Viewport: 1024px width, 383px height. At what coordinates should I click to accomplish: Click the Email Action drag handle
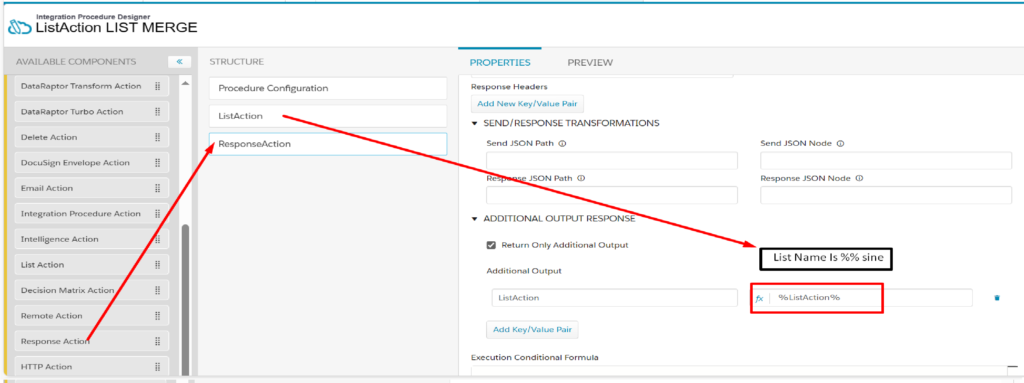coord(157,188)
